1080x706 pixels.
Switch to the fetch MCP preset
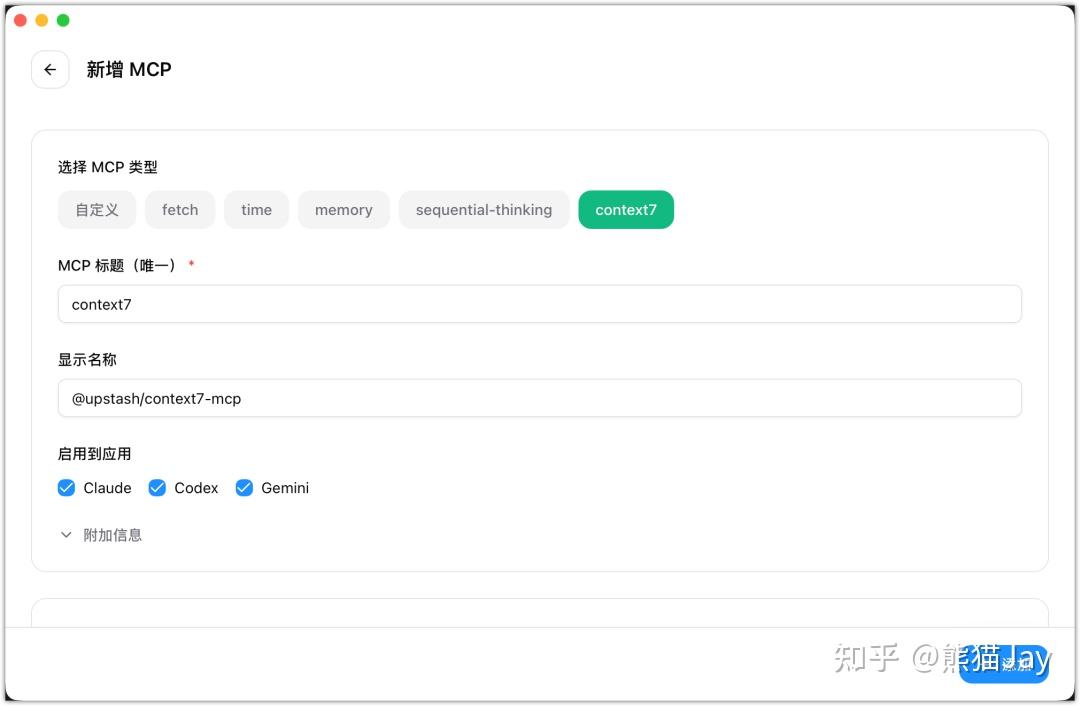point(180,210)
